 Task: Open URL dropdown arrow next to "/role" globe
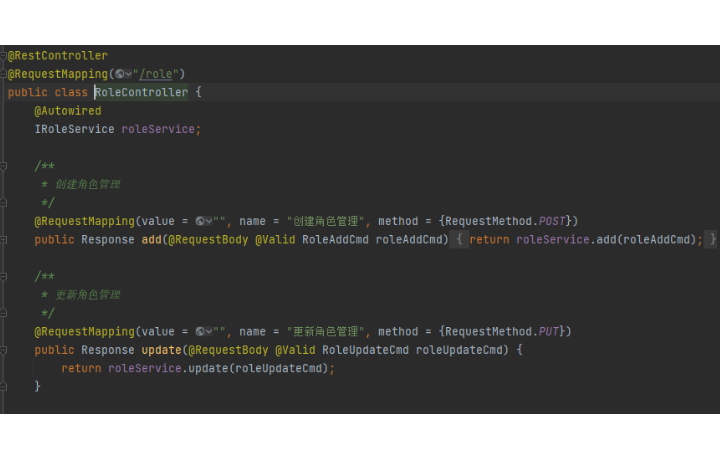click(130, 74)
